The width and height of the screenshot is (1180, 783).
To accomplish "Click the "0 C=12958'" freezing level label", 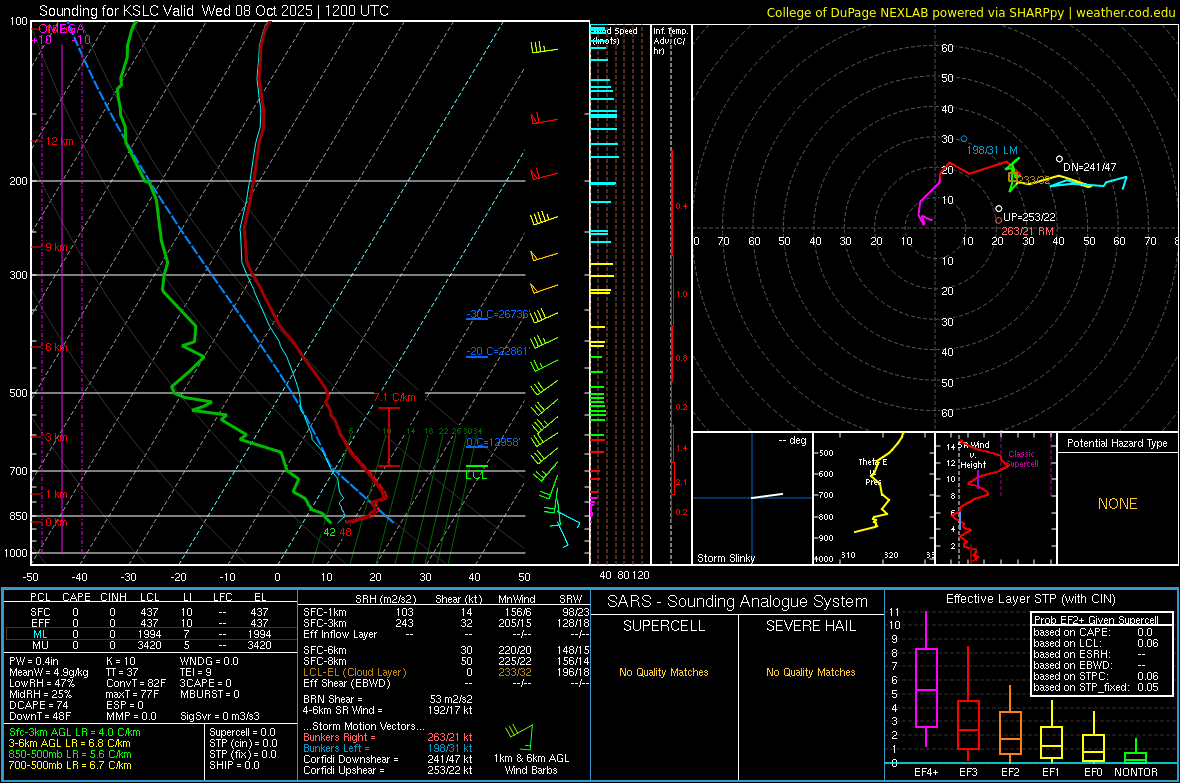I will pos(493,442).
